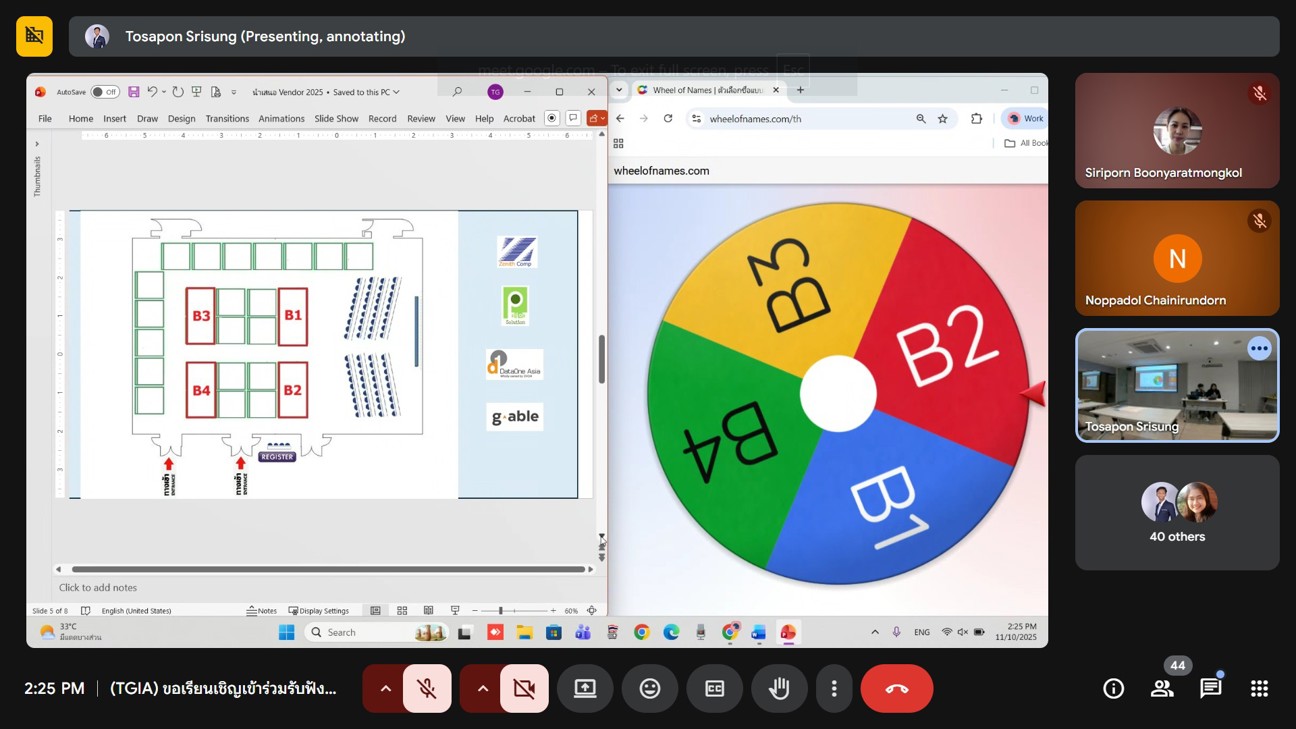This screenshot has height=729, width=1296.
Task: Switch to Slide Sorter view icon
Action: tap(402, 610)
